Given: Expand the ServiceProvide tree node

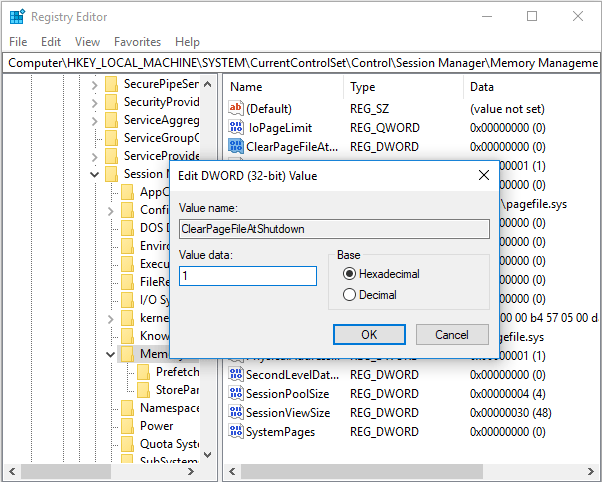Looking at the screenshot, I should tap(94, 157).
